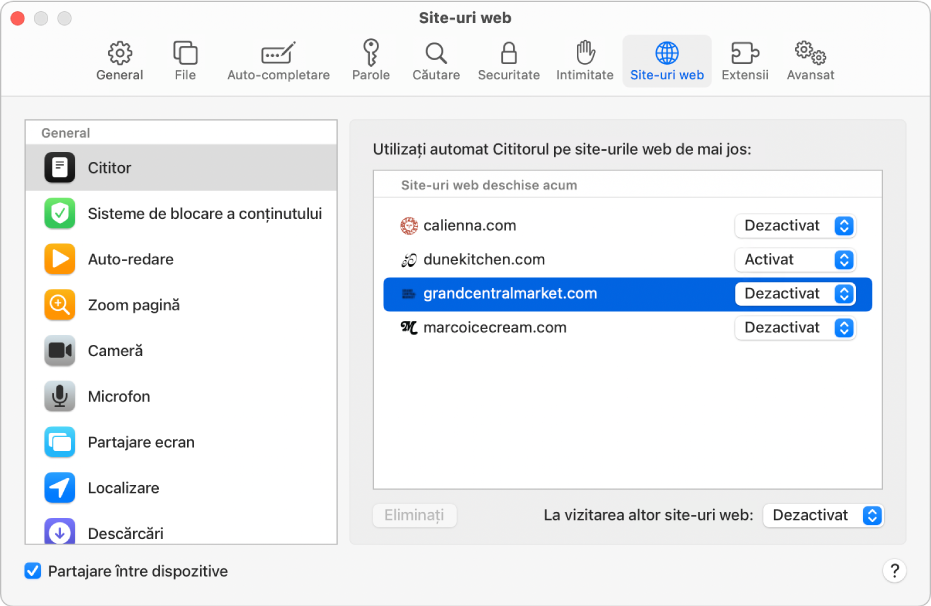Screen dimensions: 931x606
Task: Select the Localizare arrow icon
Action: click(59, 487)
